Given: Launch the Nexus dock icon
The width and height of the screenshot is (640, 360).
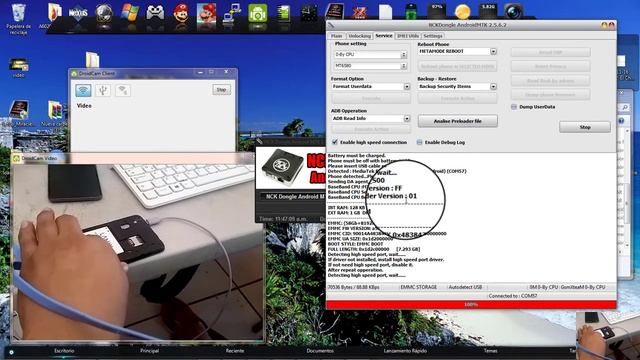Looking at the screenshot, I should [78, 14].
